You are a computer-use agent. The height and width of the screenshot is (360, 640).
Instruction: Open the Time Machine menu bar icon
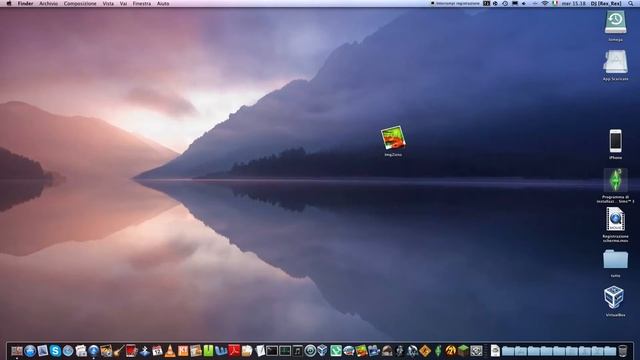click(x=505, y=3)
